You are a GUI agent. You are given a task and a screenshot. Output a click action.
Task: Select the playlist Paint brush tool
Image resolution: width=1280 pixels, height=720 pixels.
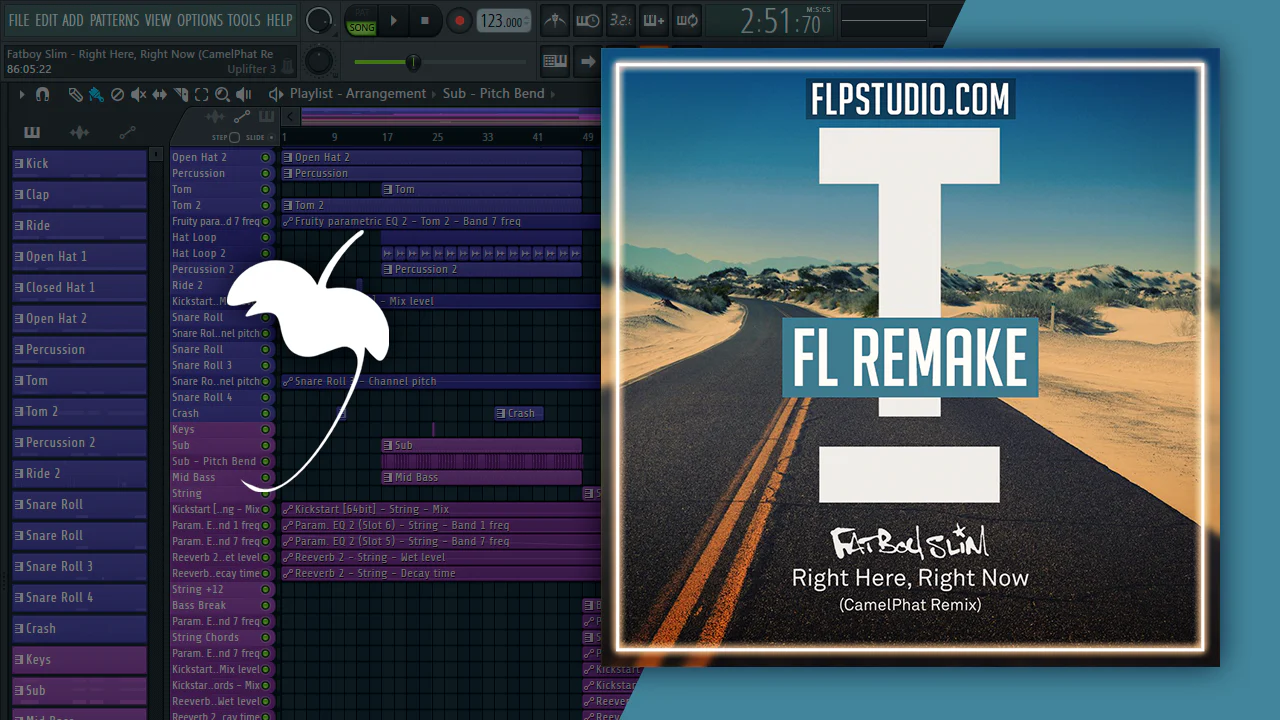click(96, 94)
